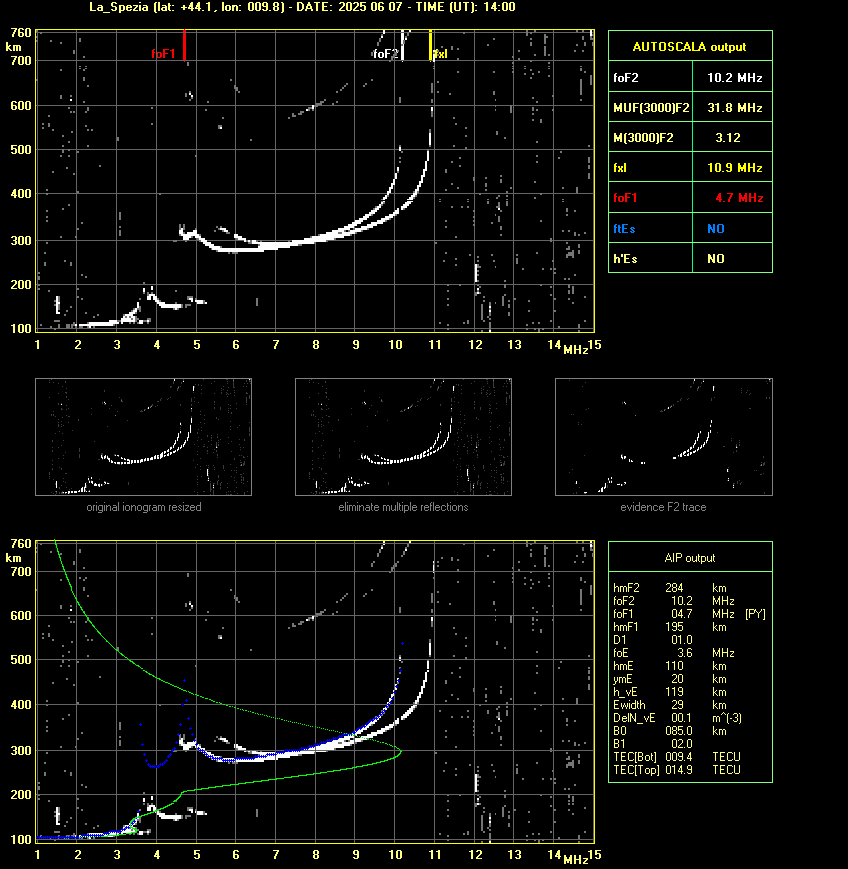Click the h'Es label cell
Screen dimensions: 848x869
[x=651, y=258]
